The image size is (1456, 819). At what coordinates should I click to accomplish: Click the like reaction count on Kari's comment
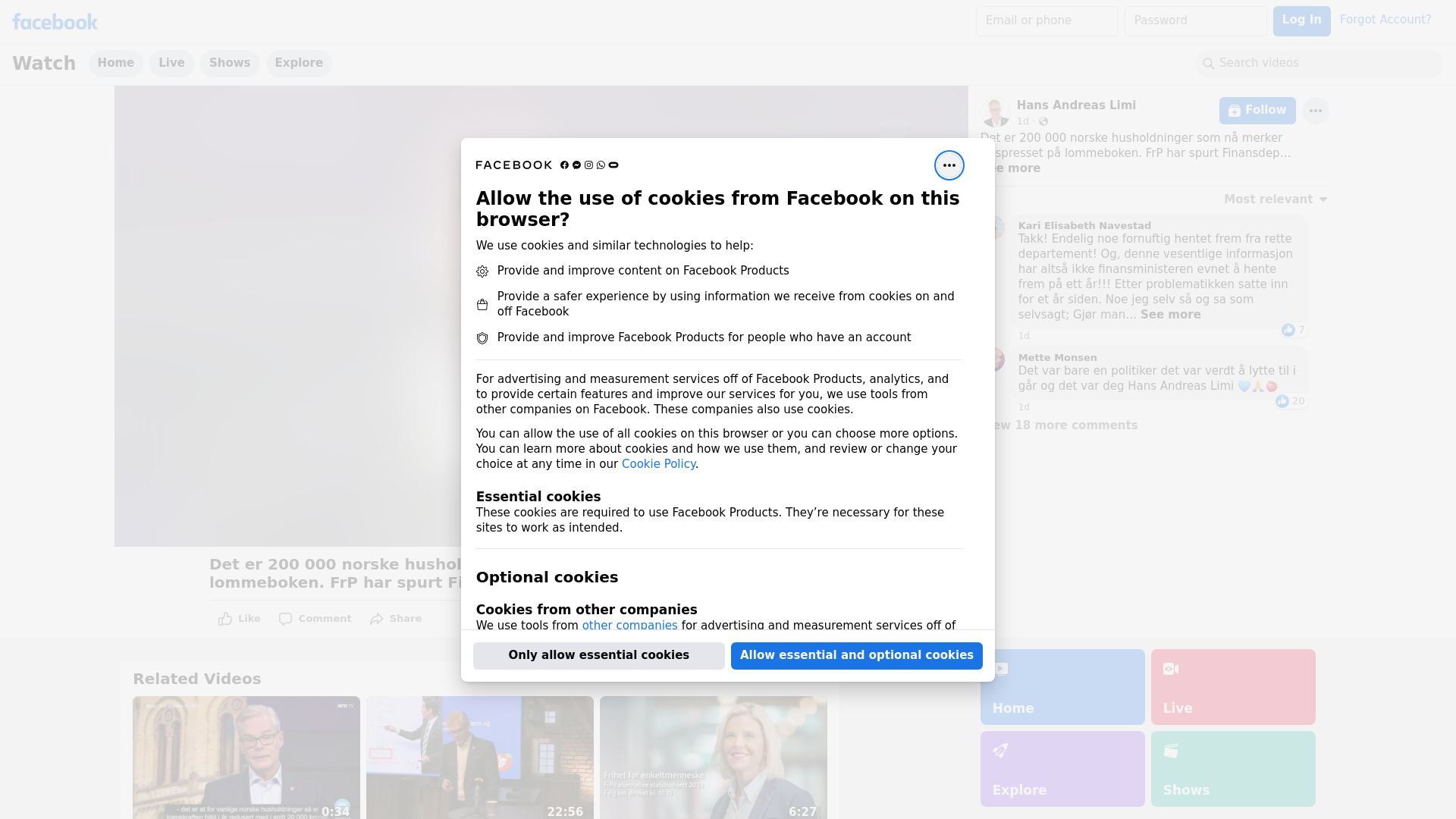tap(1293, 330)
